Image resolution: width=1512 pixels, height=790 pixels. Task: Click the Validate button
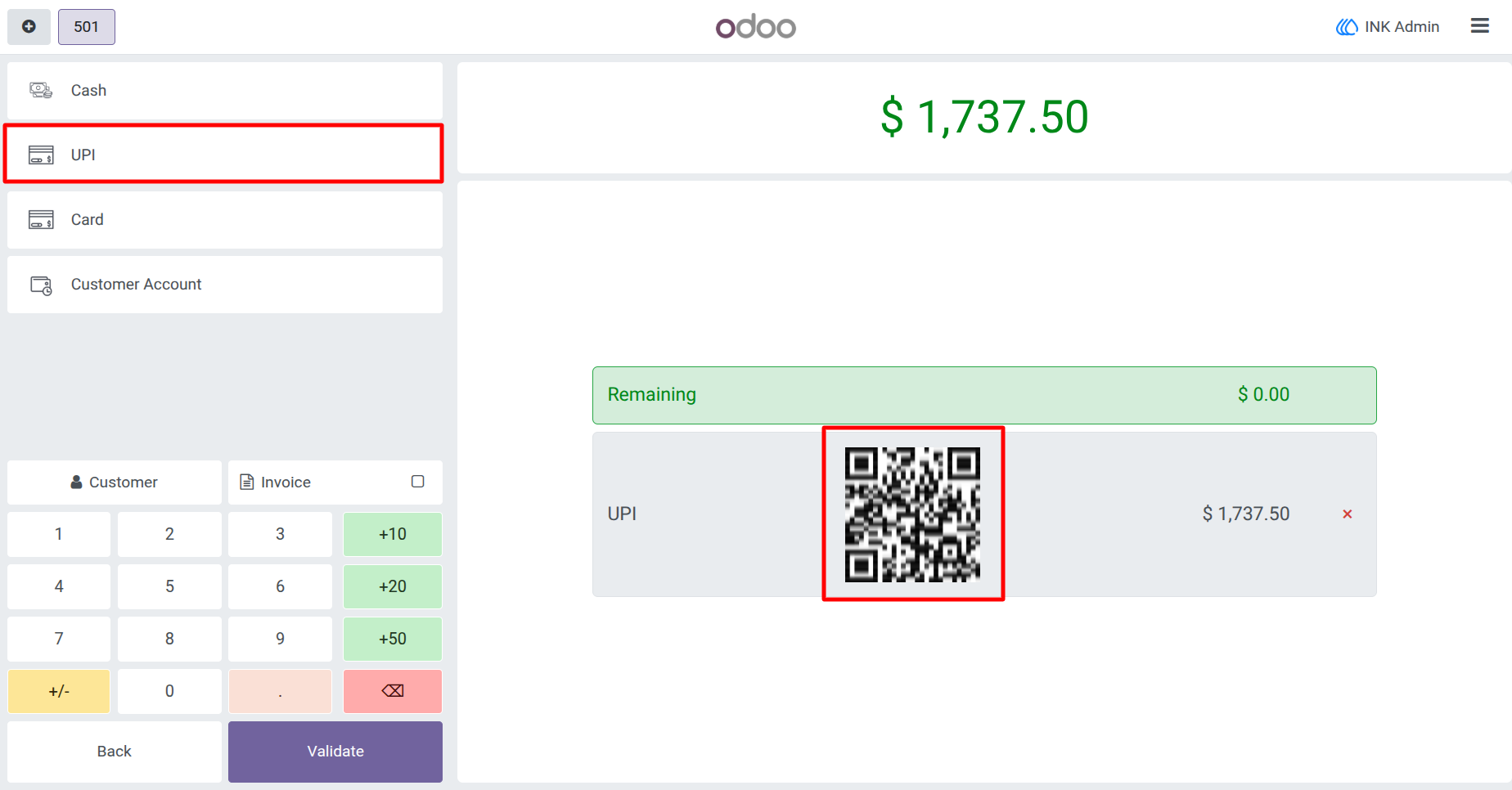pyautogui.click(x=335, y=752)
